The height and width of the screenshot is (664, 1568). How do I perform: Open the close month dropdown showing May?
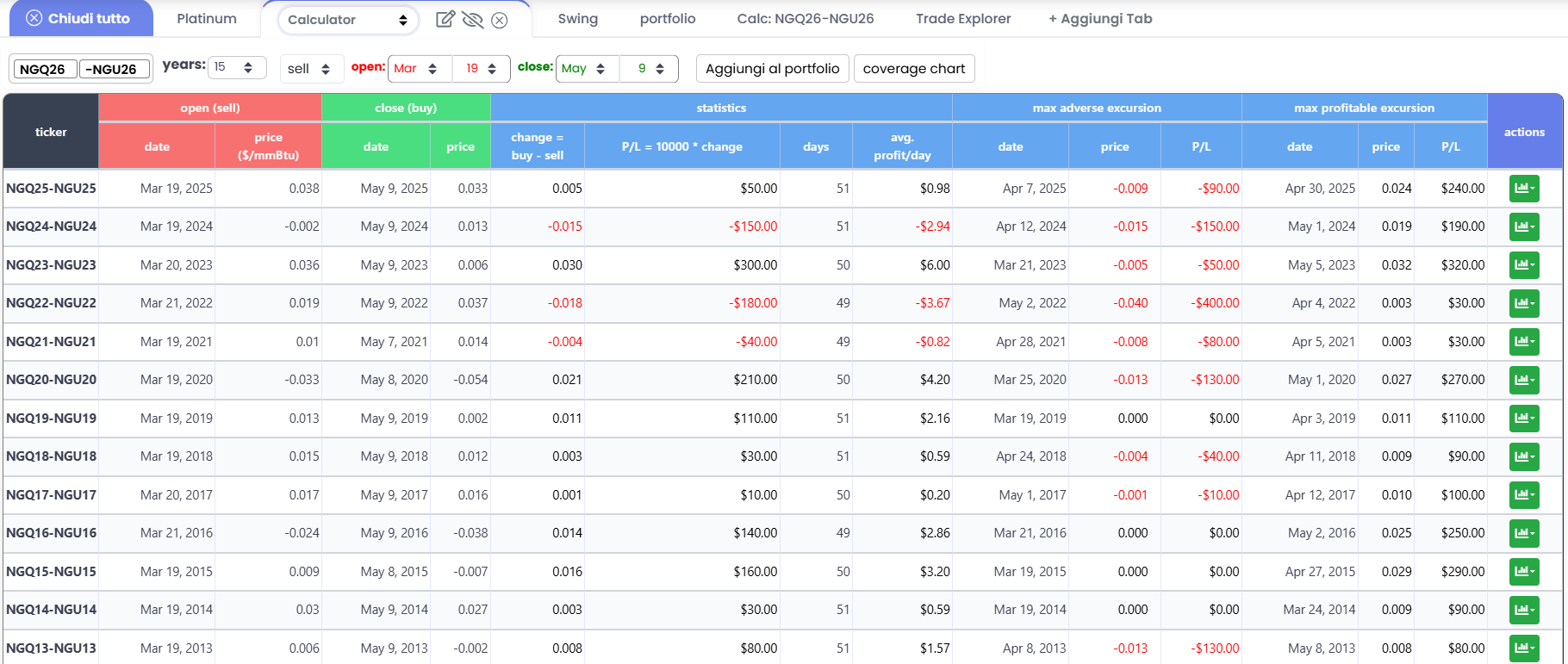587,69
